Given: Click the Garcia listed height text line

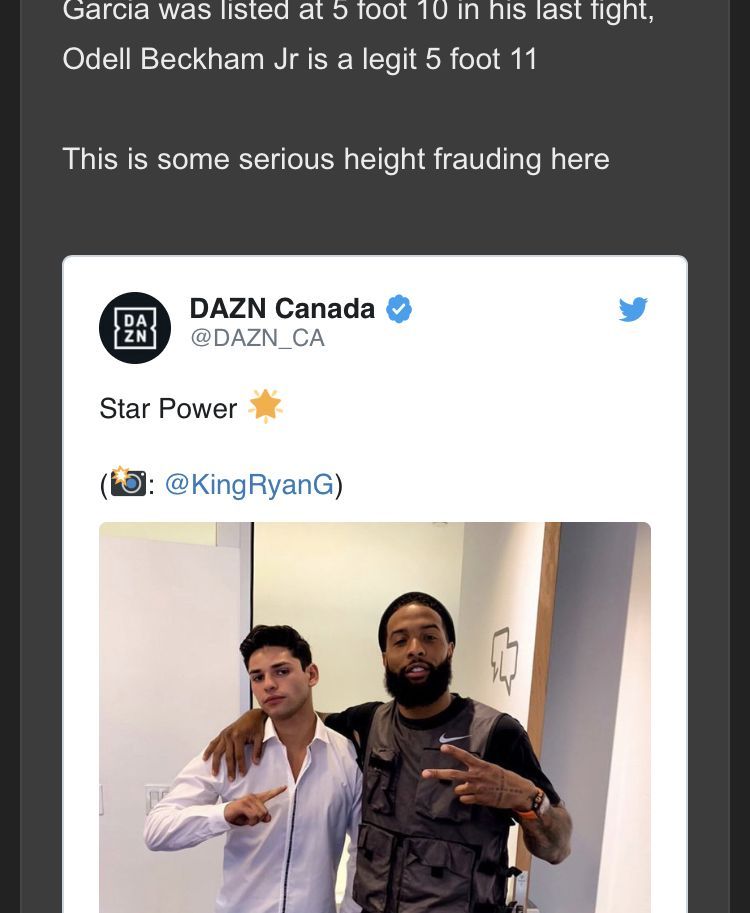Looking at the screenshot, I should tap(358, 12).
